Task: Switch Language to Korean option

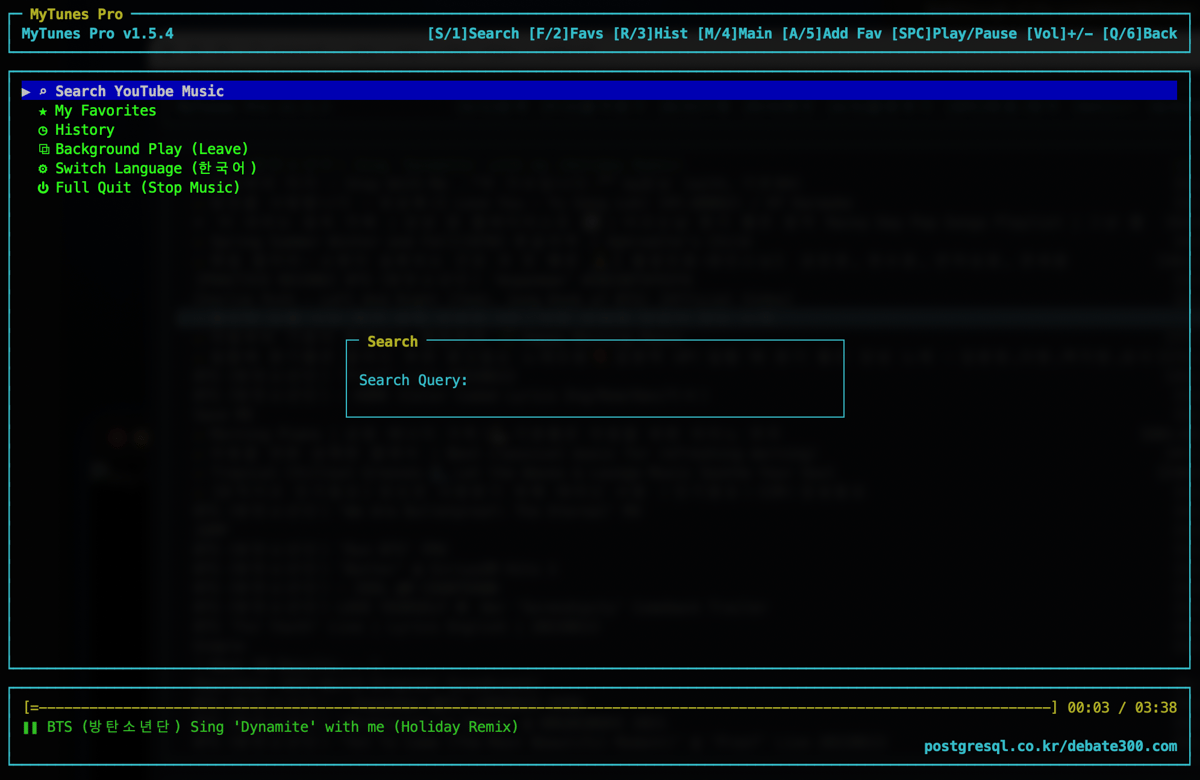Action: click(156, 169)
